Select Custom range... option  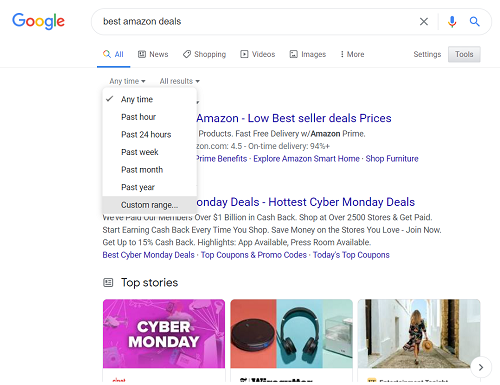tap(150, 205)
